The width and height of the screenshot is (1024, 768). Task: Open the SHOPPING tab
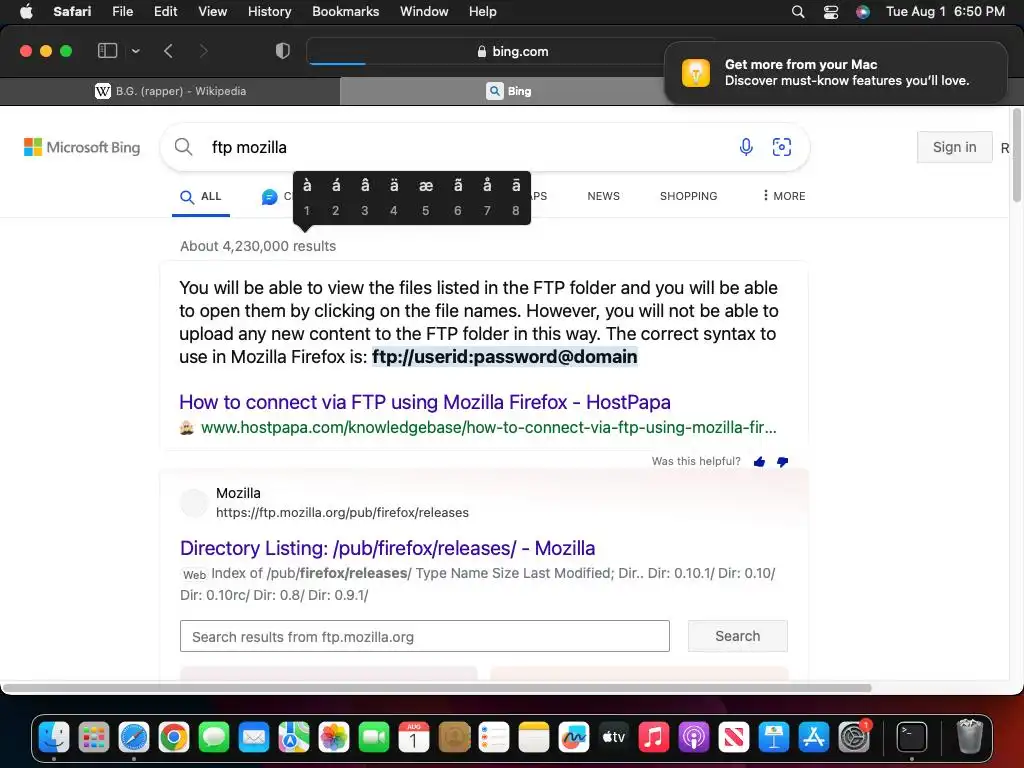688,196
